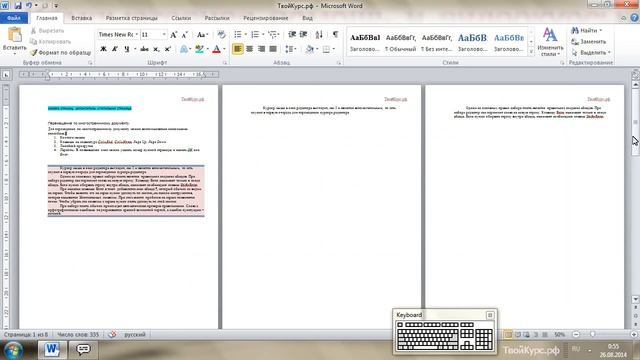Click the Word Help question mark icon
This screenshot has width=640, height=360.
(x=634, y=18)
